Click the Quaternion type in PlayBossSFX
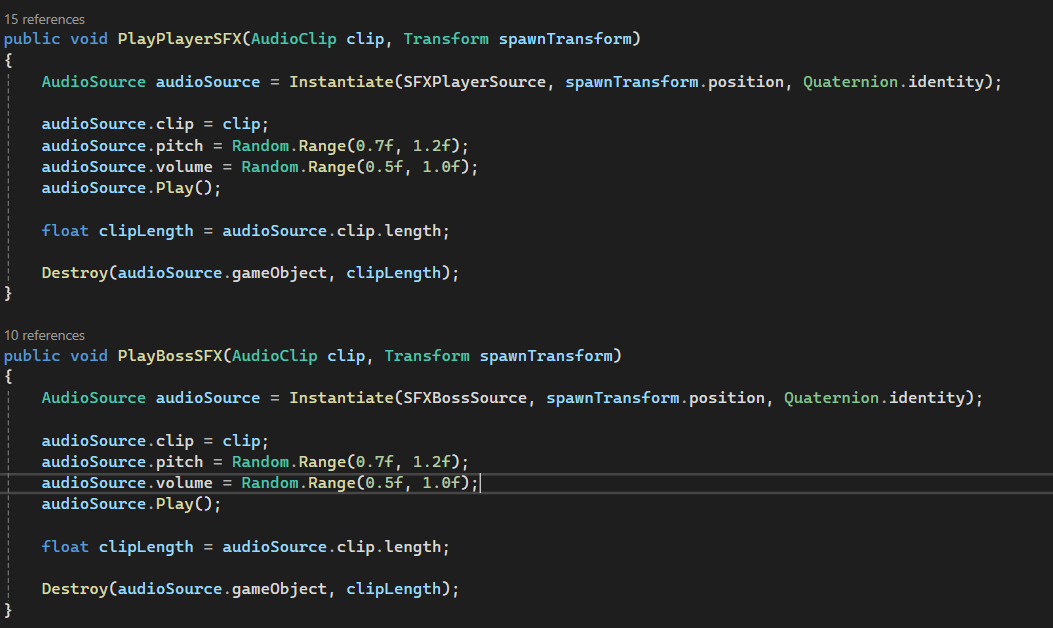Screen dimensions: 1053x628 [831, 398]
